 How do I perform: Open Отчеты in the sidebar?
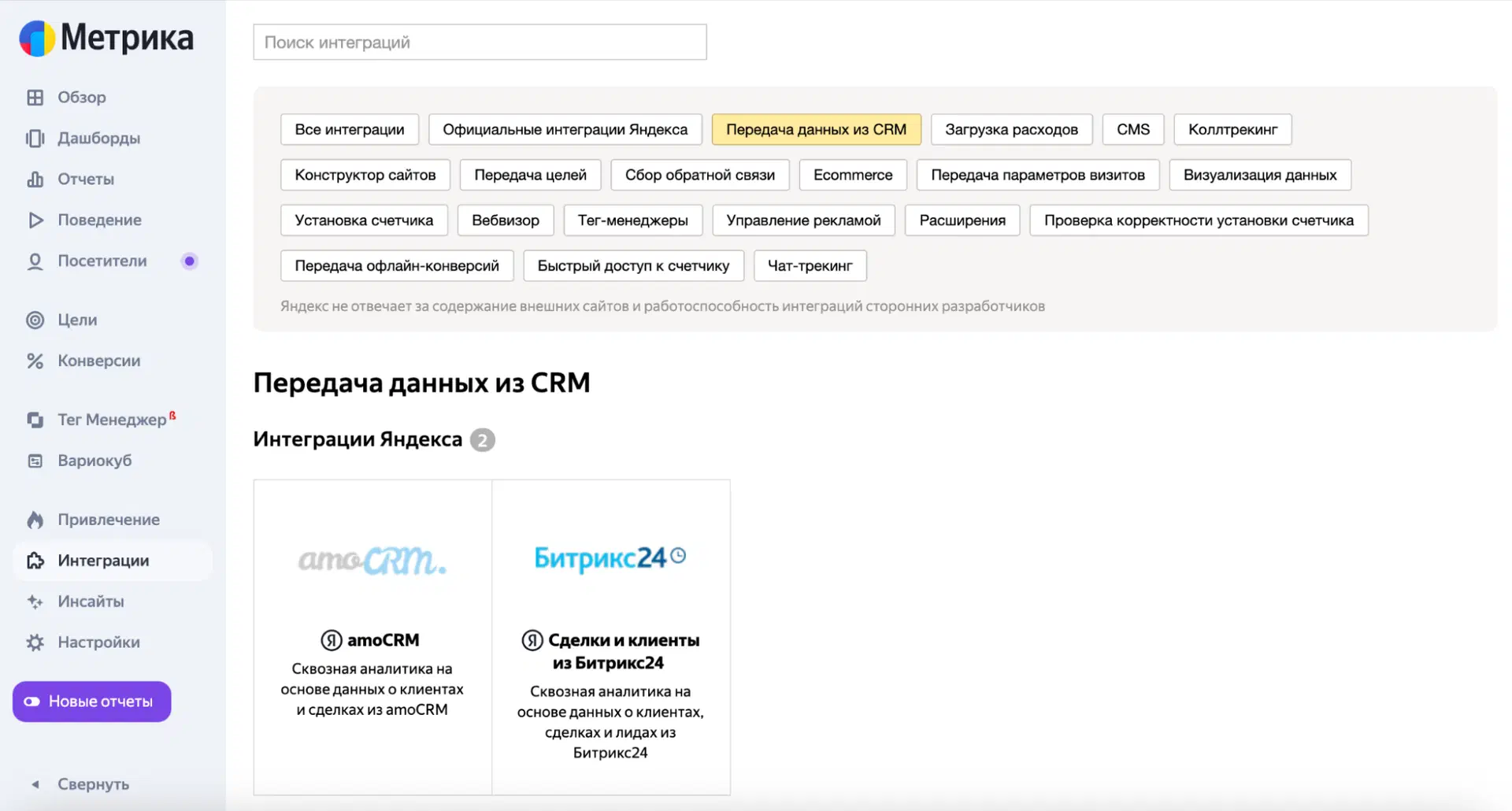click(86, 180)
